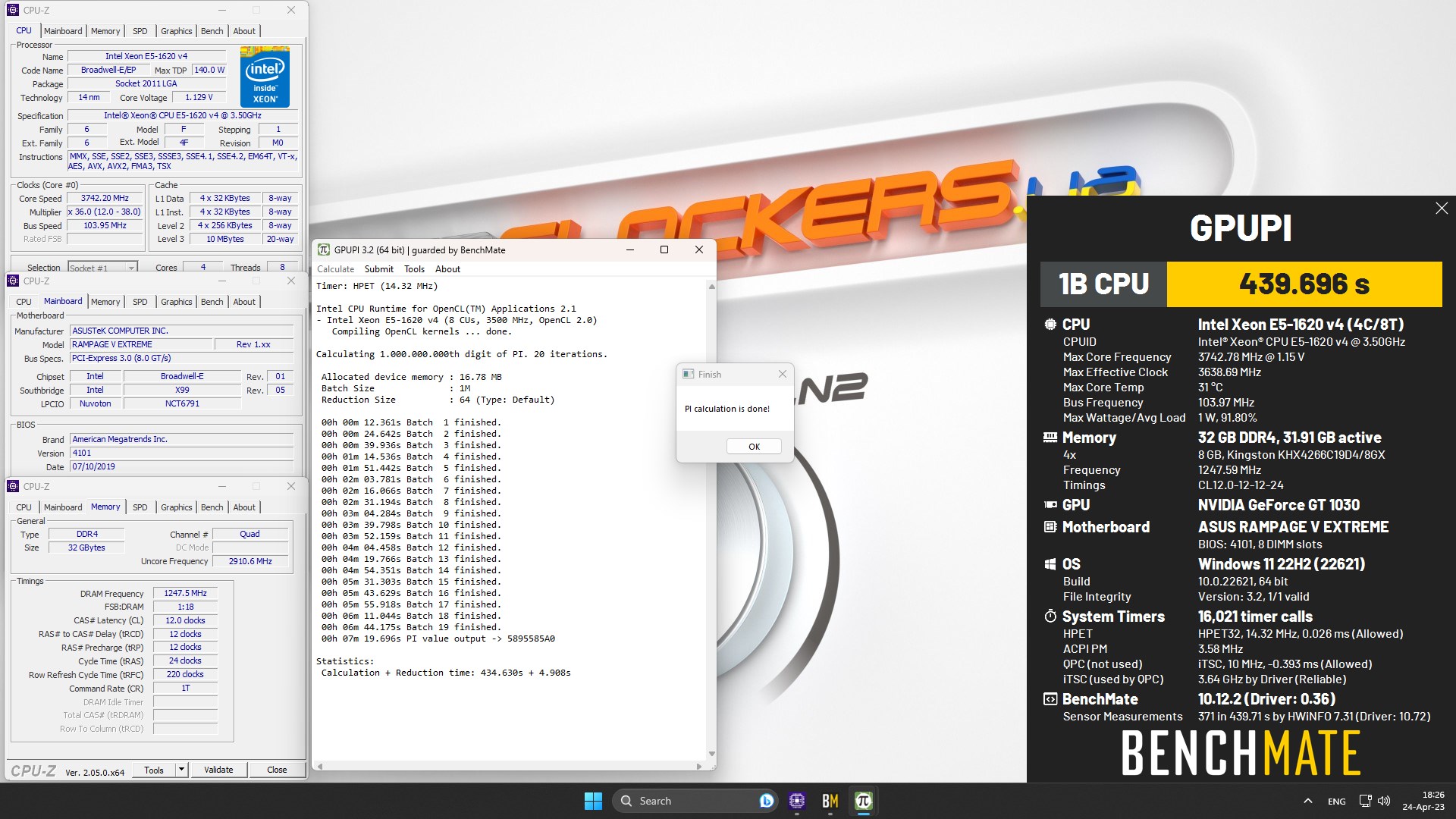Open the network tray icon

(1365, 801)
